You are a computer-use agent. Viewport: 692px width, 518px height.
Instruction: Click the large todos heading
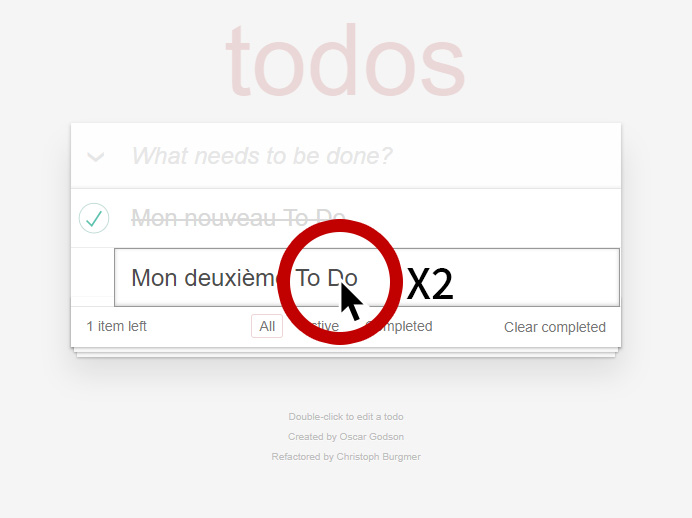pos(345,60)
